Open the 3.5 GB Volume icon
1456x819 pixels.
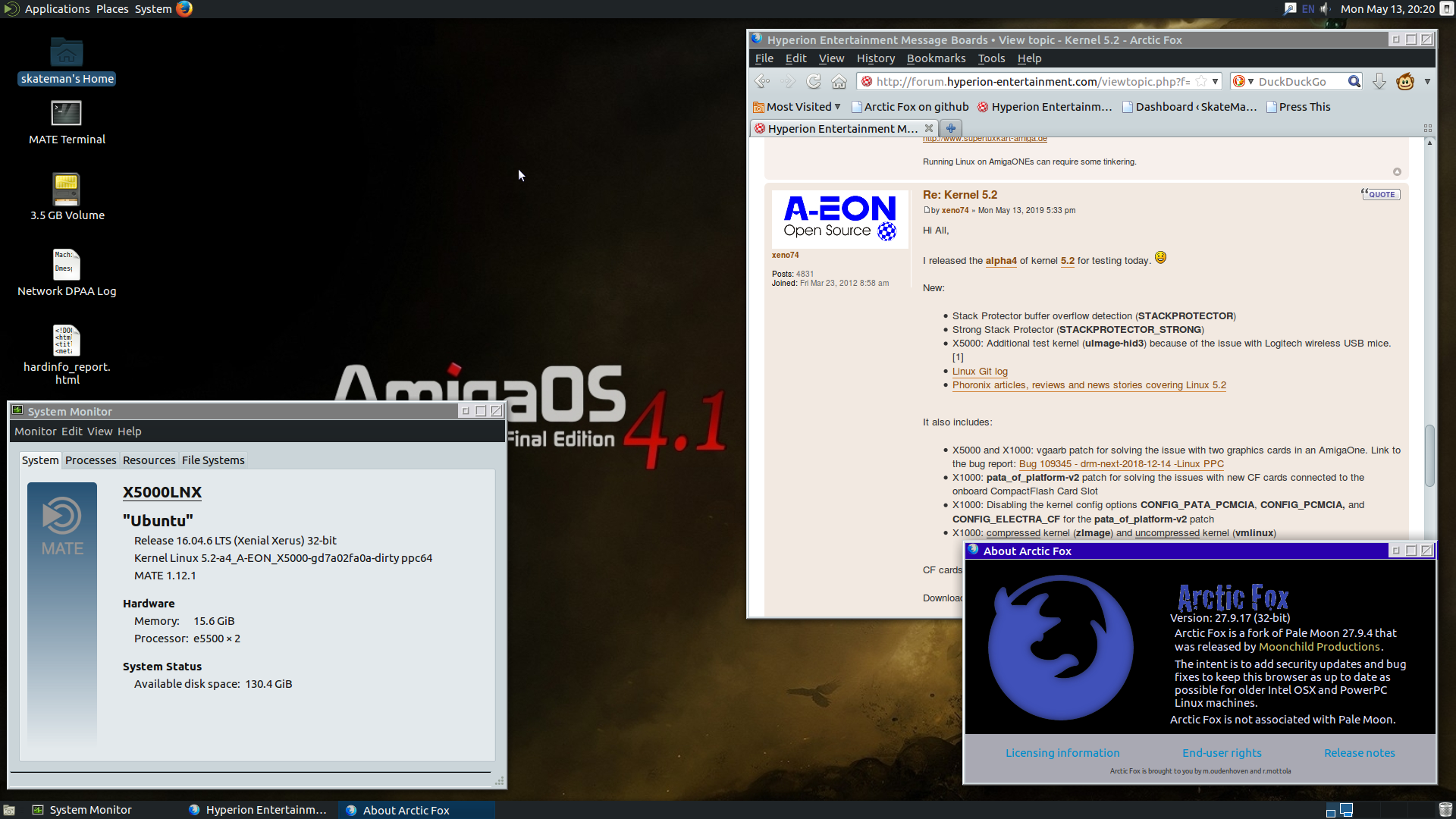coord(67,196)
